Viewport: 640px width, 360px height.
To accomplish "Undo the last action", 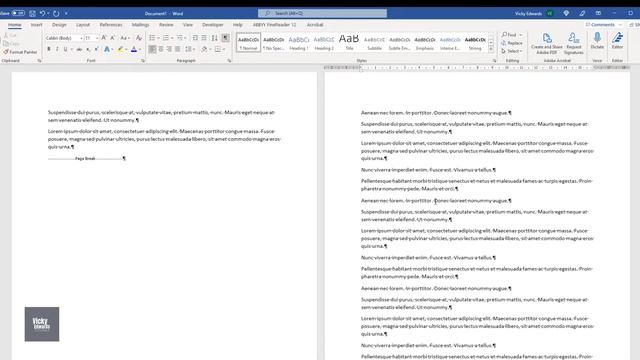I will [42, 13].
